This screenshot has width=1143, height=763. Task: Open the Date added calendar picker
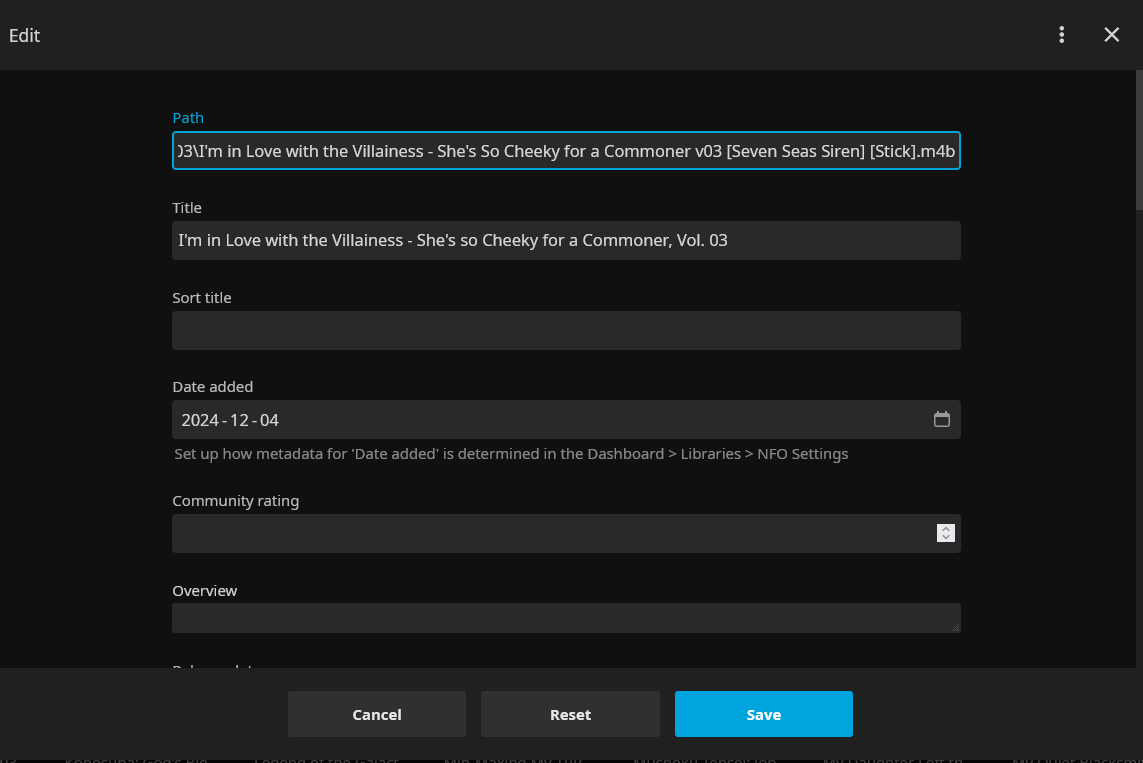941,420
